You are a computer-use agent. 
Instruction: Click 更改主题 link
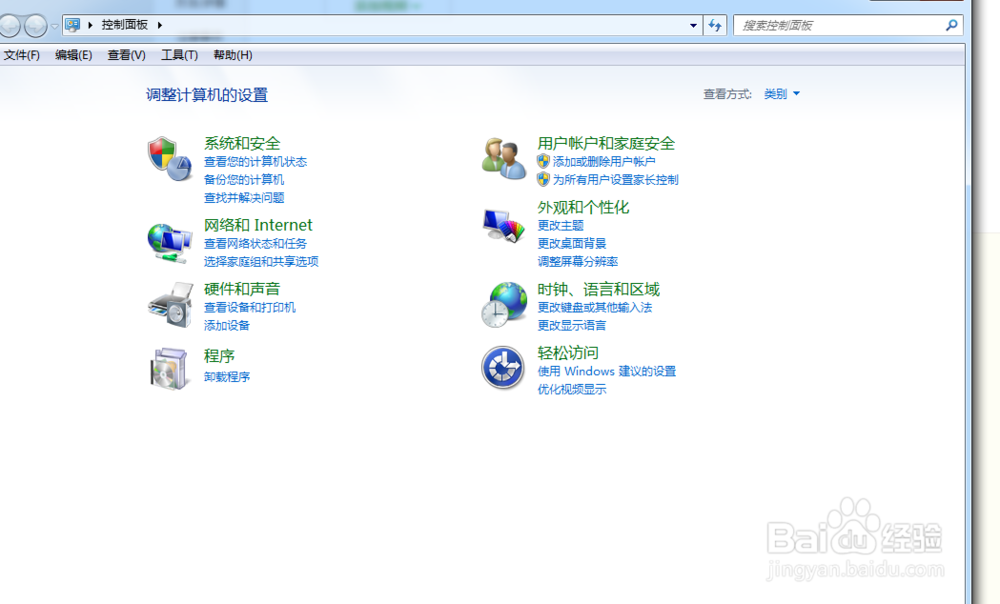[560, 226]
